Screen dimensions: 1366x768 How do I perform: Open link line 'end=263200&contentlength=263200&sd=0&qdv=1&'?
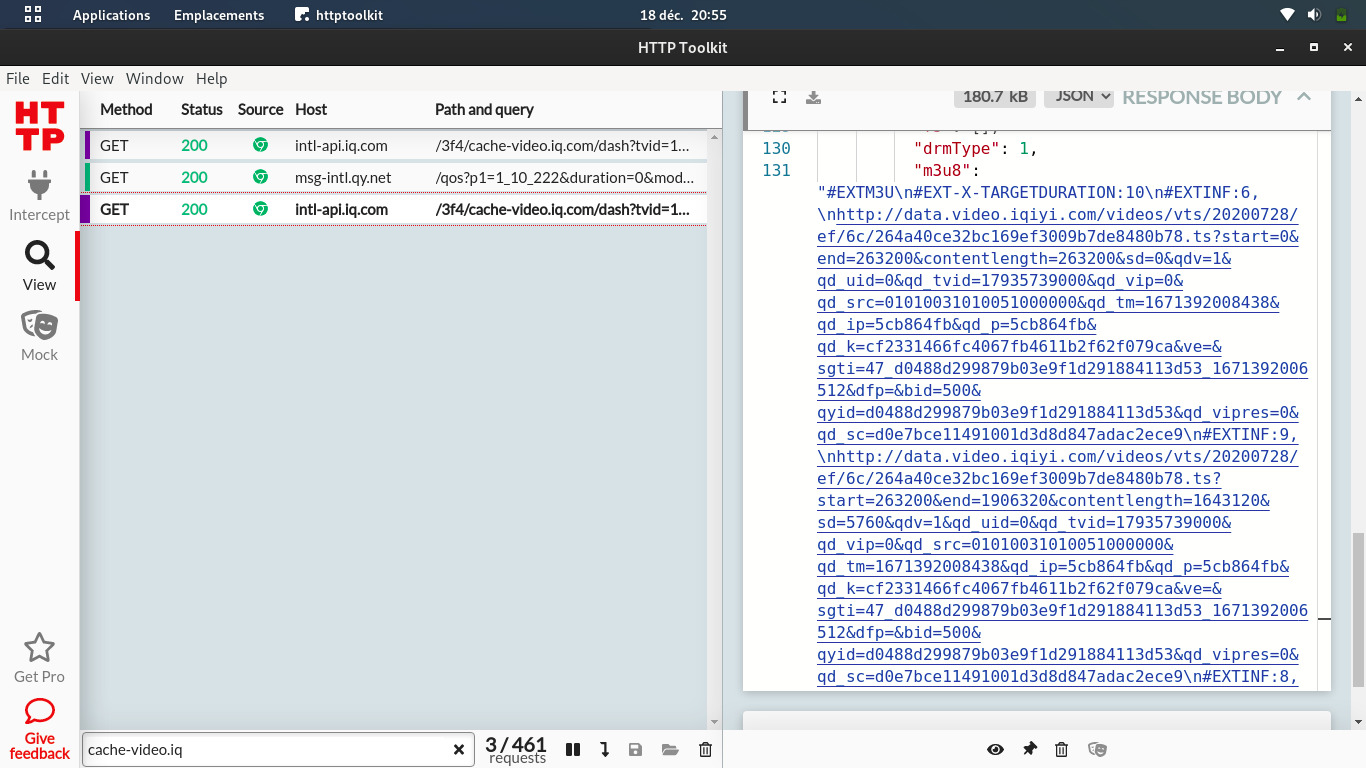1024,259
